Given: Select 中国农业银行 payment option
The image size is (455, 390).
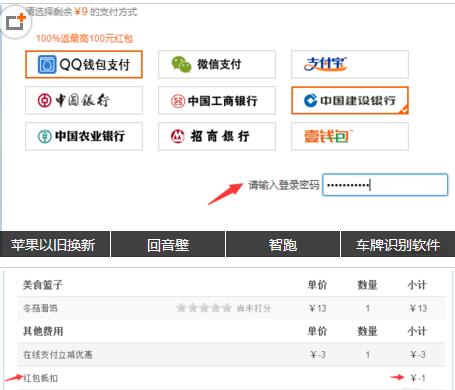Looking at the screenshot, I should (84, 136).
